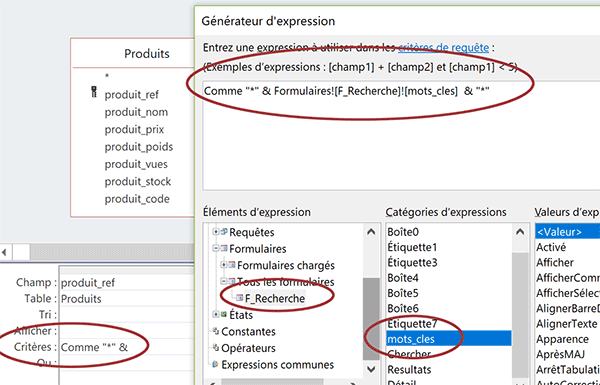Expand the Formulaires chargés node
The image size is (600, 385).
[224, 265]
